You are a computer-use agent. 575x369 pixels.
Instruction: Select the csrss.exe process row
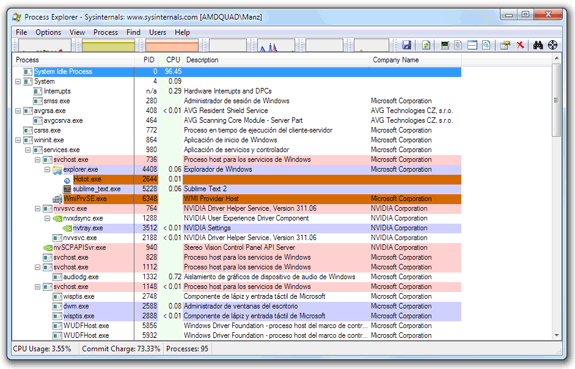coord(237,130)
